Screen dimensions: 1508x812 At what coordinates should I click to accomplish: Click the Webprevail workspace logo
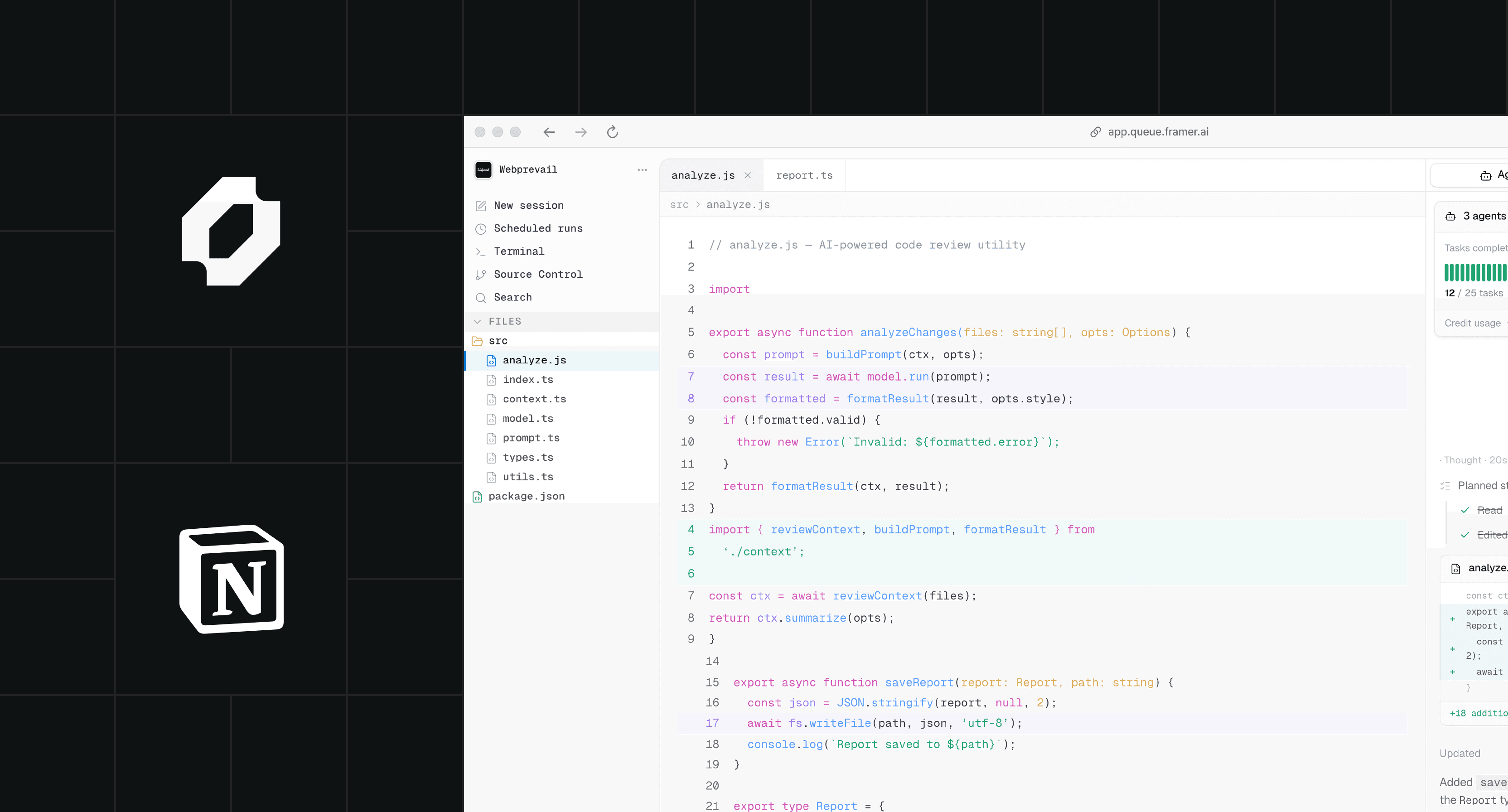[483, 170]
